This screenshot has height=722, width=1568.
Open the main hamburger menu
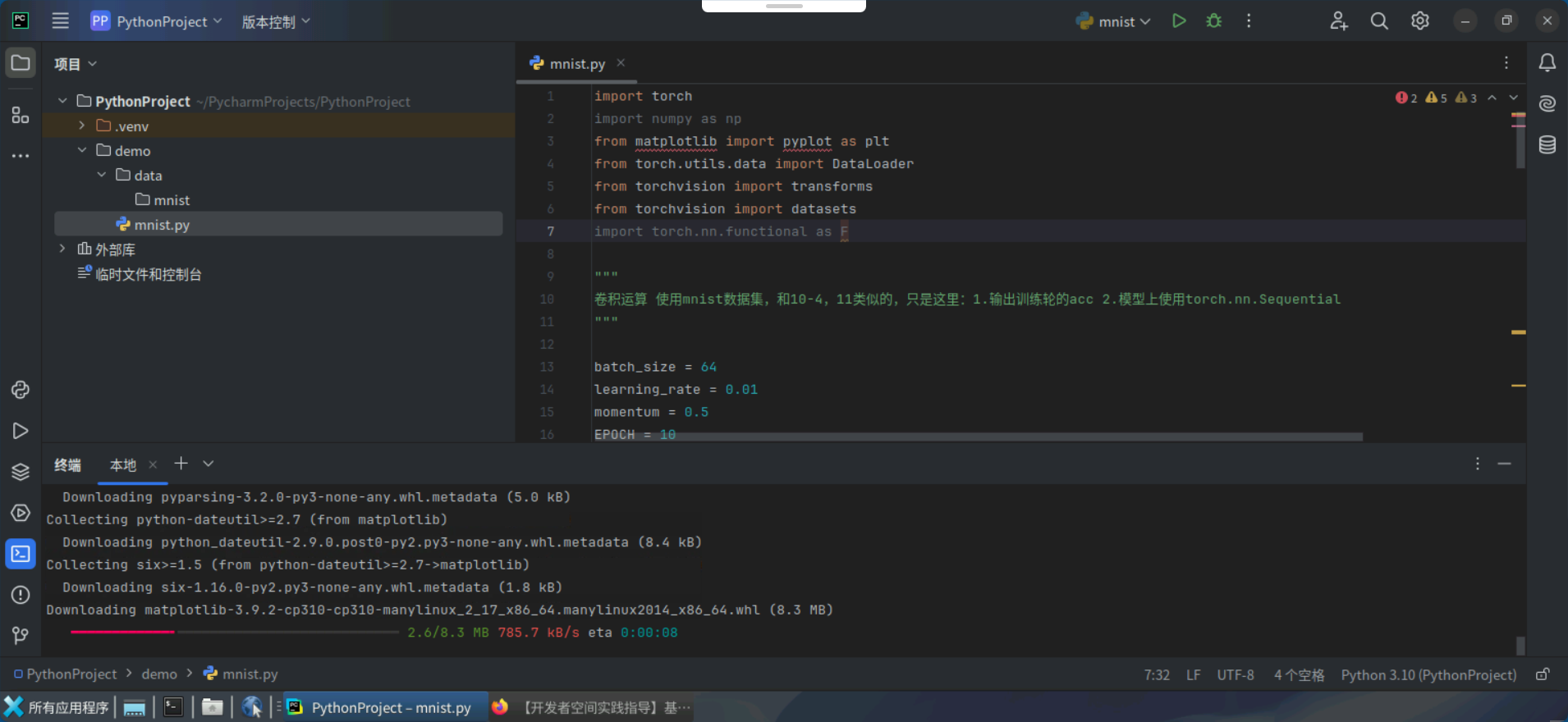click(x=61, y=21)
